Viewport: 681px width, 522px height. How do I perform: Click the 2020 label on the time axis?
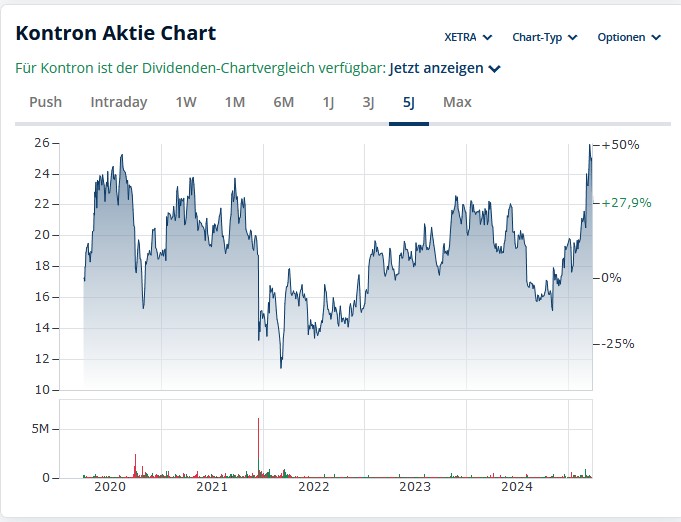[x=109, y=488]
